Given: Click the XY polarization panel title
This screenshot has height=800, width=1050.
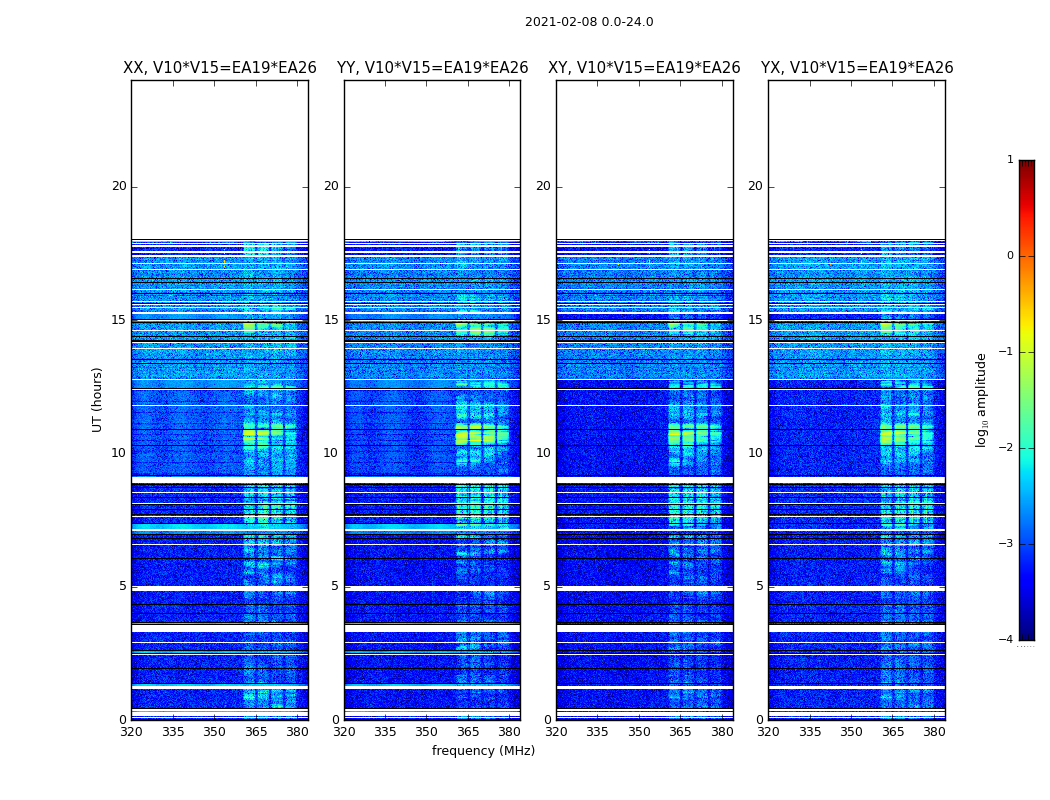Looking at the screenshot, I should click(644, 68).
